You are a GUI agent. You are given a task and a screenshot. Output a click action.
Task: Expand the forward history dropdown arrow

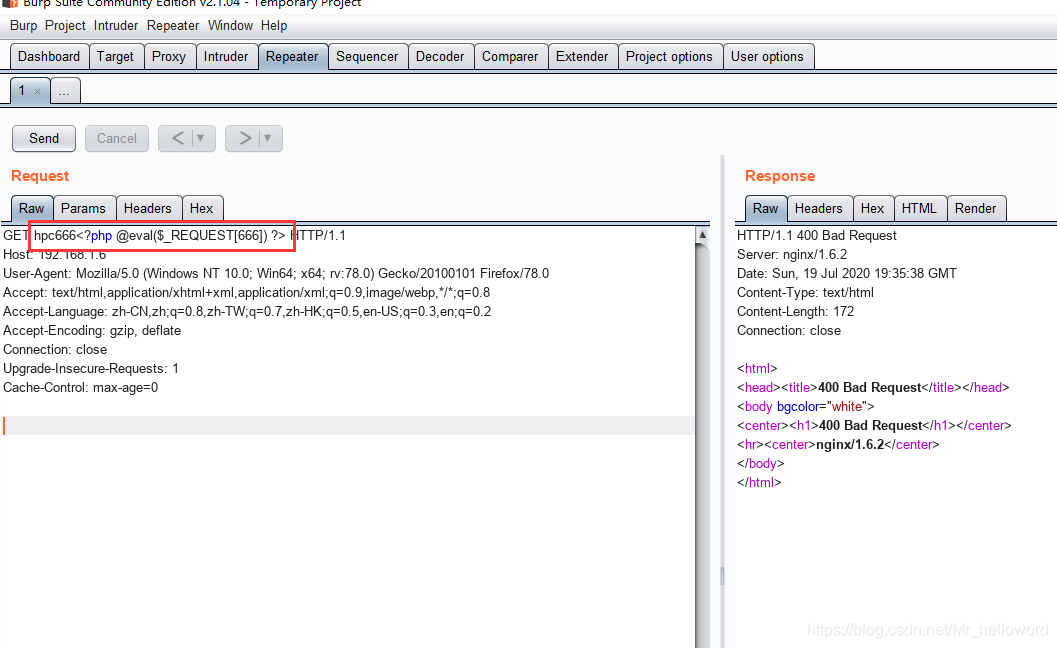pyautogui.click(x=268, y=138)
